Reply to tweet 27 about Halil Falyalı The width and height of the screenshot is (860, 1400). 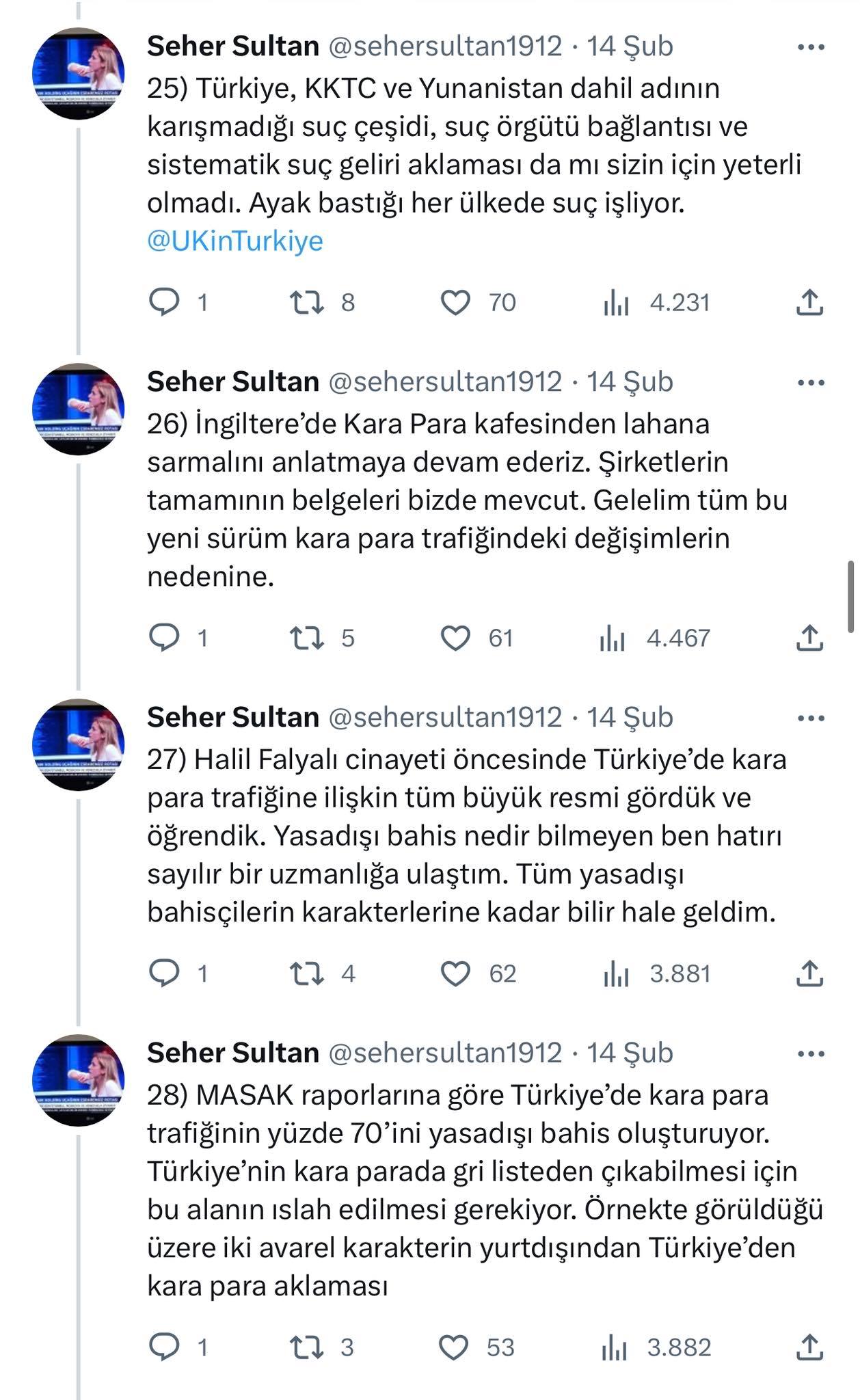164,973
